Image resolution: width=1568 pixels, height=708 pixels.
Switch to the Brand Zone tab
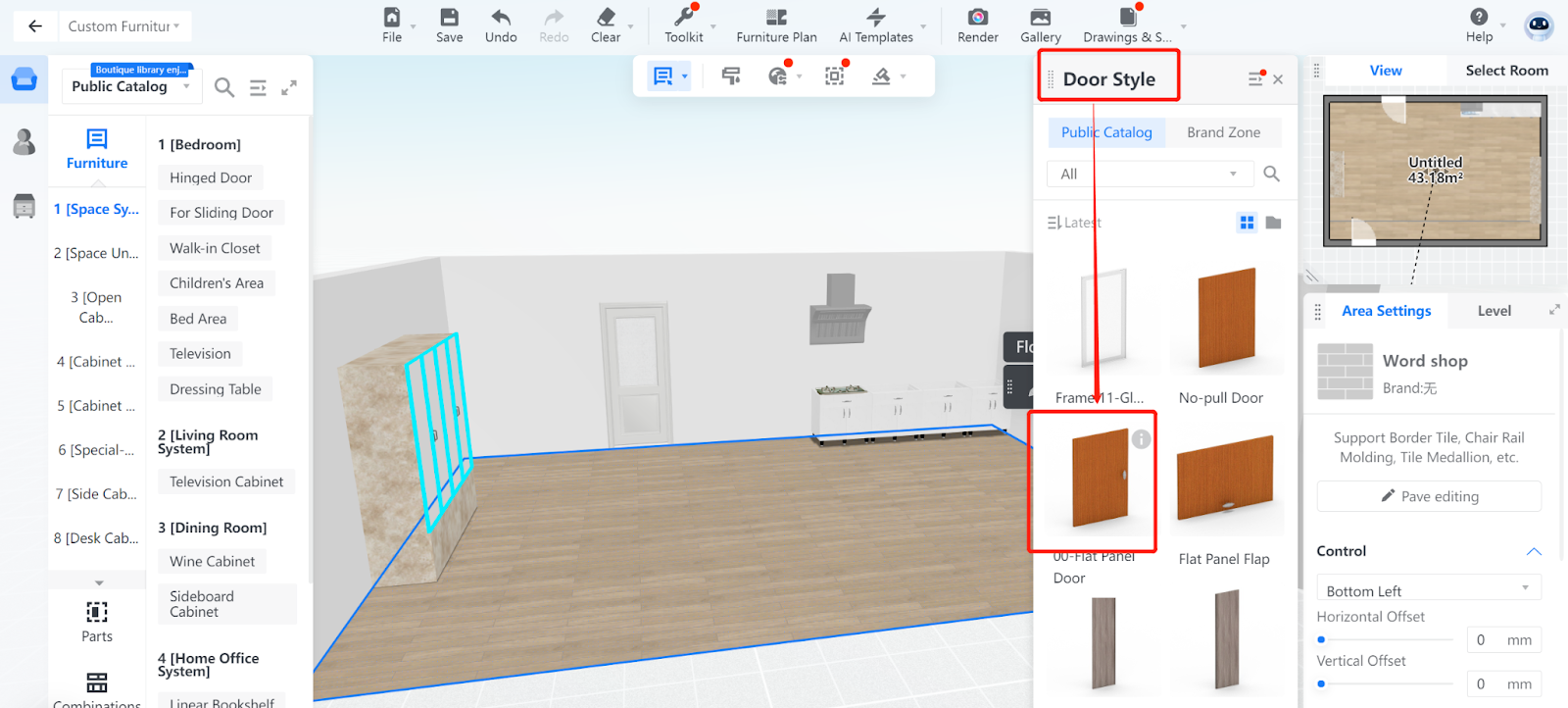tap(1223, 132)
